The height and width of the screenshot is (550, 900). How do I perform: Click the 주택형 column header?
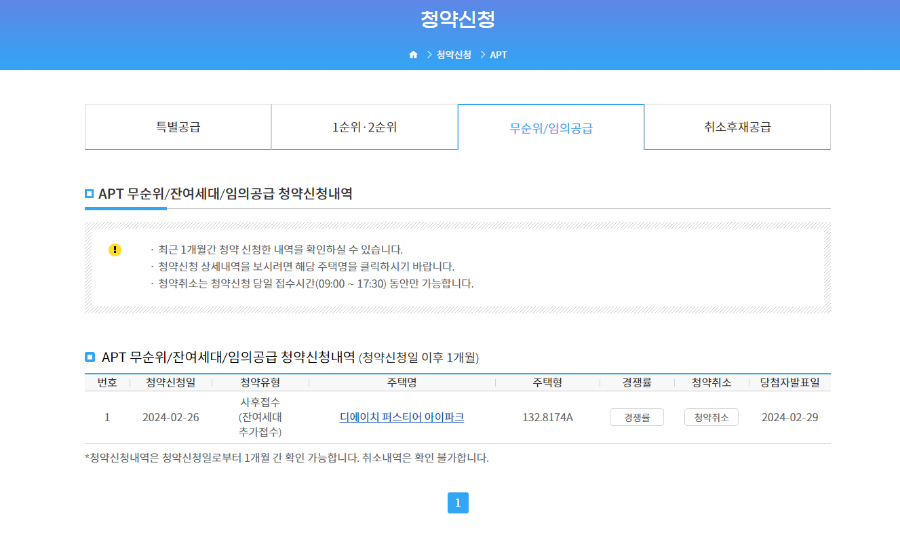click(548, 382)
